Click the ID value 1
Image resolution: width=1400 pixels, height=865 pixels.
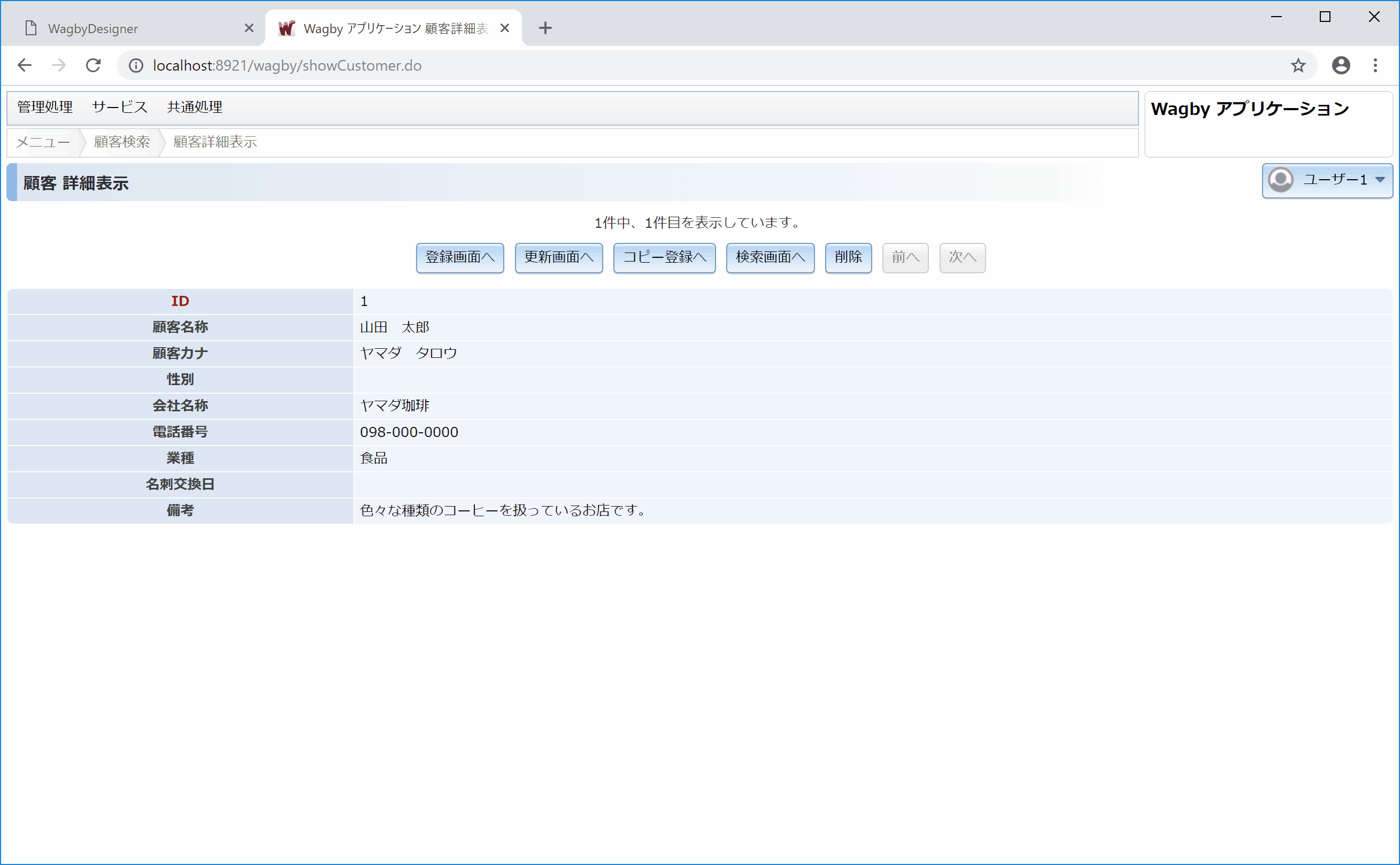tap(364, 301)
